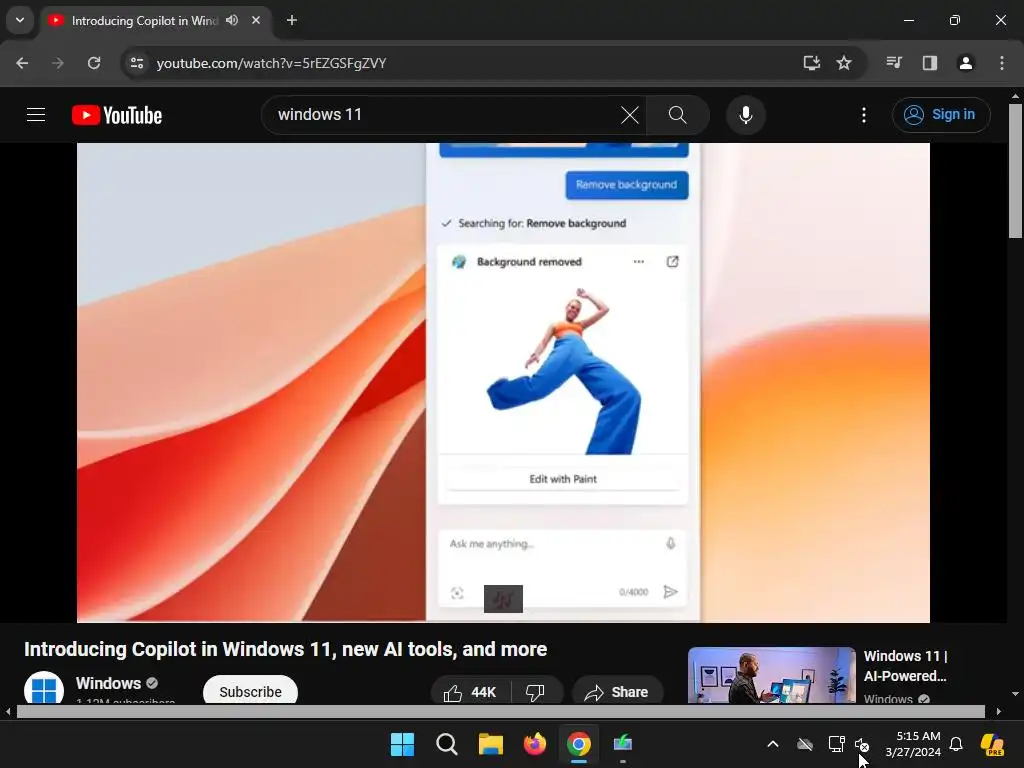
Task: Mute the tab via speaker icon
Action: 232,20
